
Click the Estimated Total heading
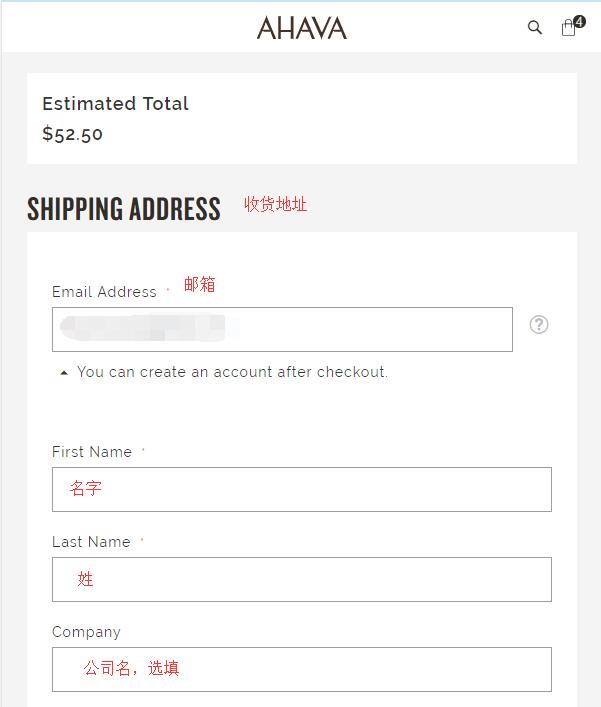[115, 104]
